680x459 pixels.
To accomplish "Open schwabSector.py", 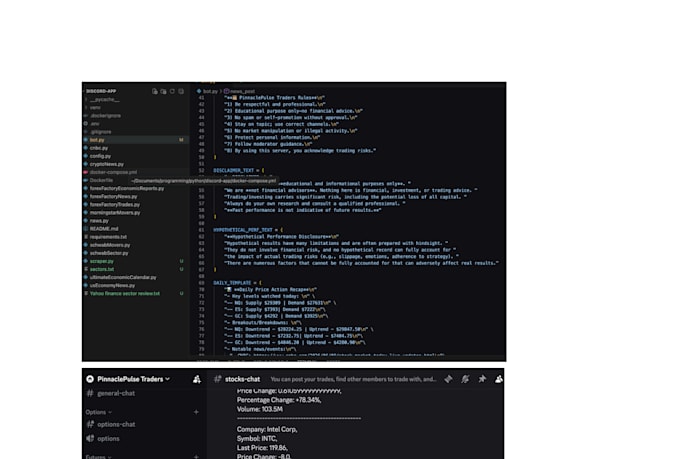I will tap(109, 253).
